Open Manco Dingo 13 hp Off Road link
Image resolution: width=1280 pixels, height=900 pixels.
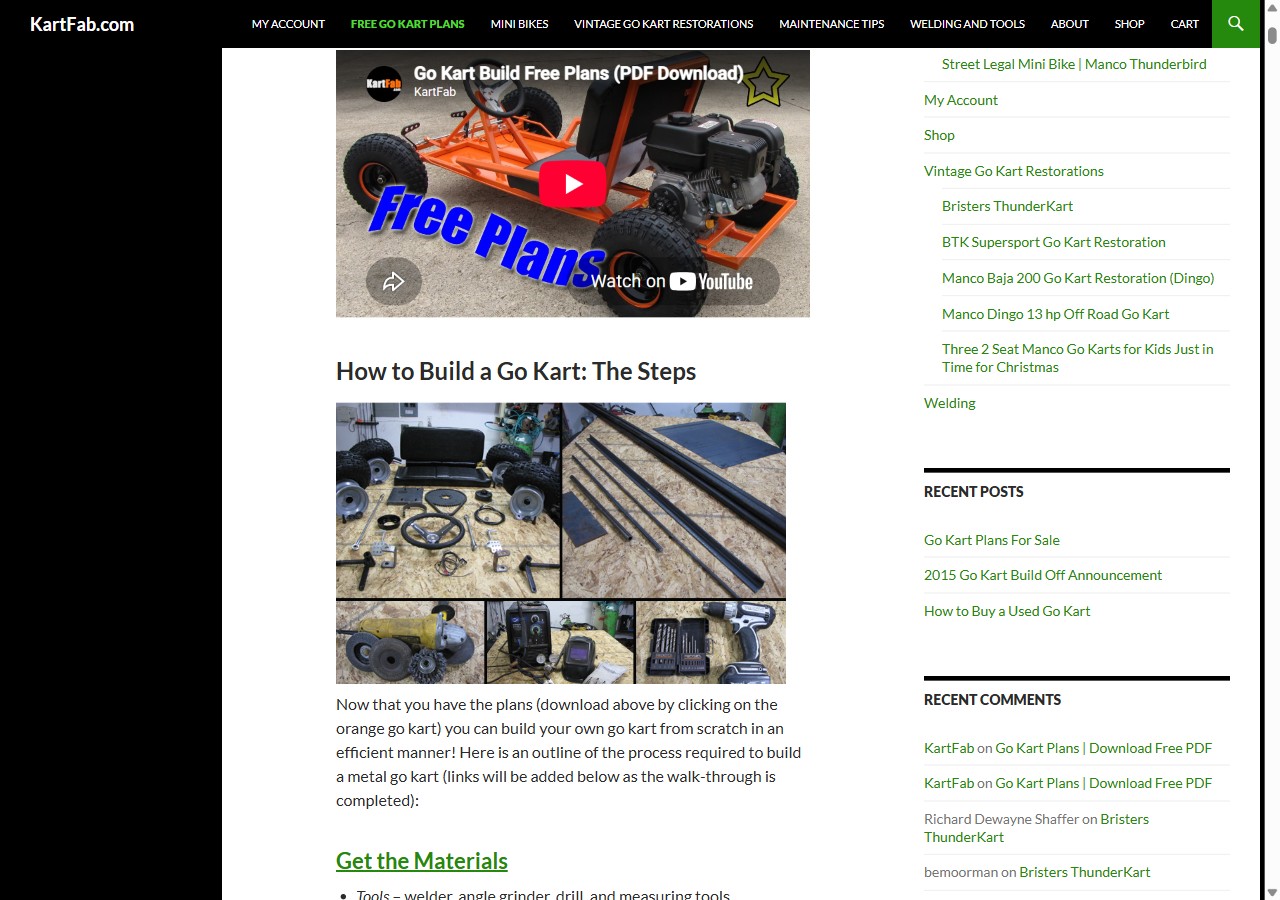pyautogui.click(x=1055, y=314)
